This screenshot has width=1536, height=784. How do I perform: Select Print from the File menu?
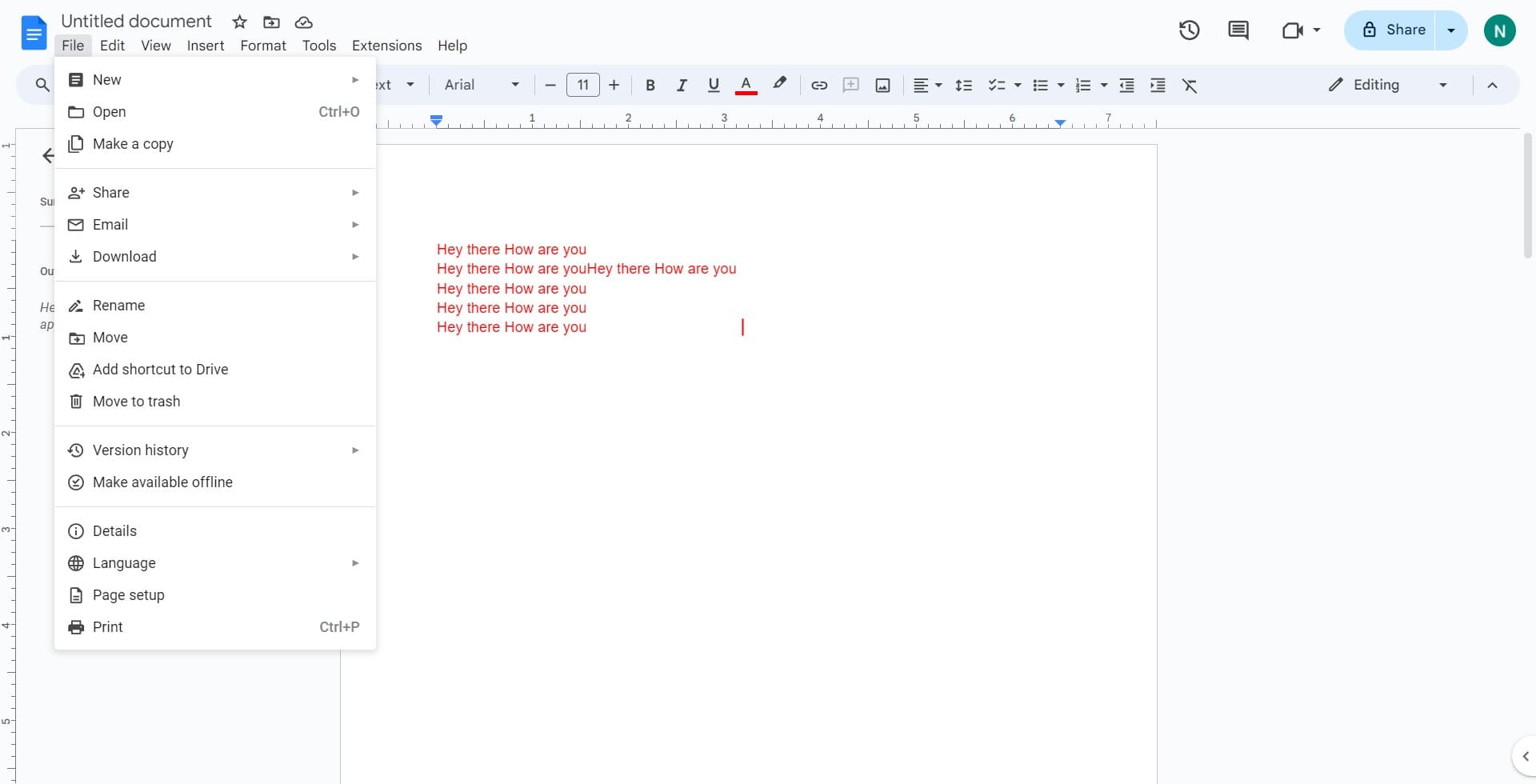pyautogui.click(x=107, y=626)
